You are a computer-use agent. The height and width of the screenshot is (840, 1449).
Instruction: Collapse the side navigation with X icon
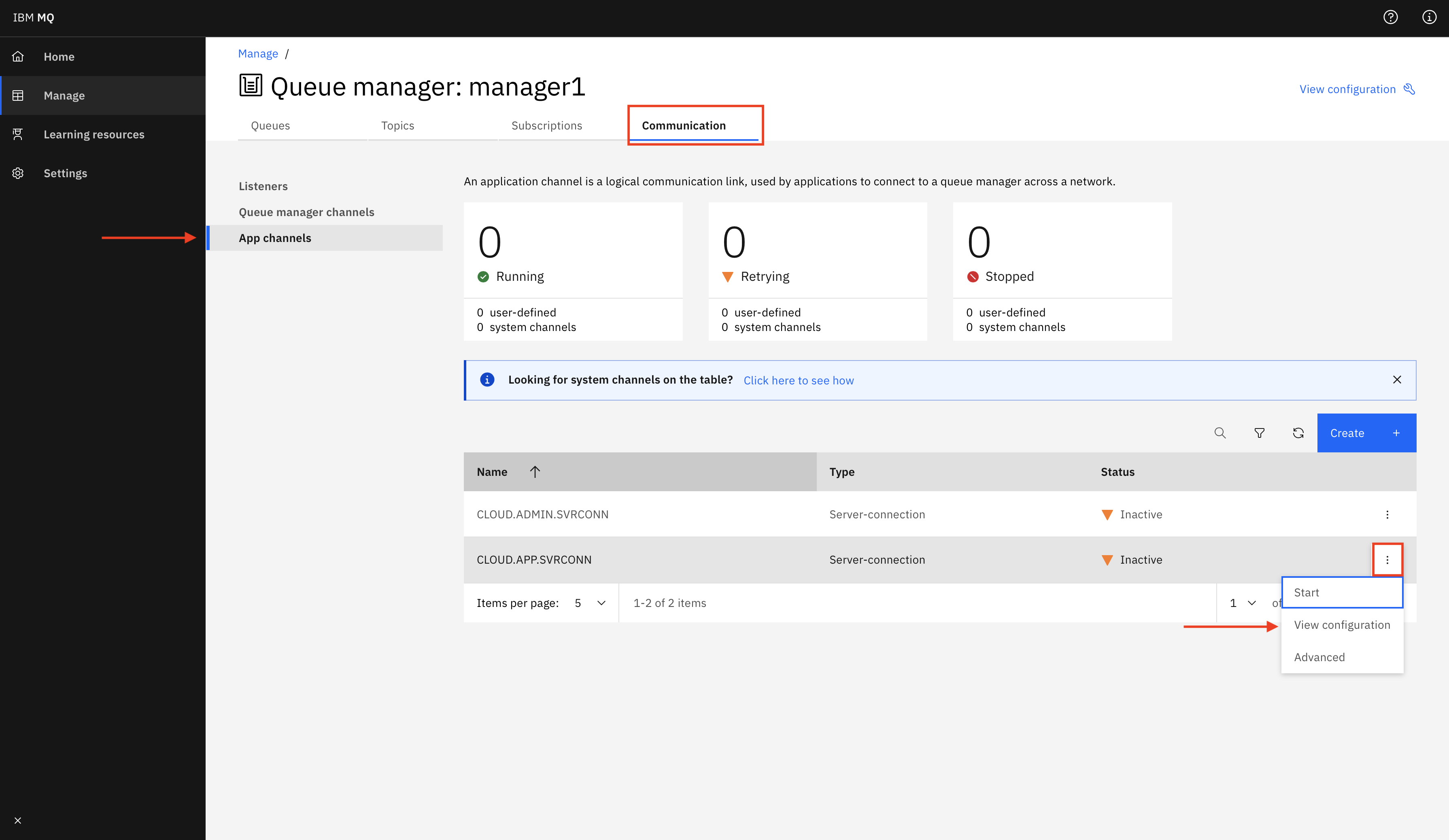point(18,821)
